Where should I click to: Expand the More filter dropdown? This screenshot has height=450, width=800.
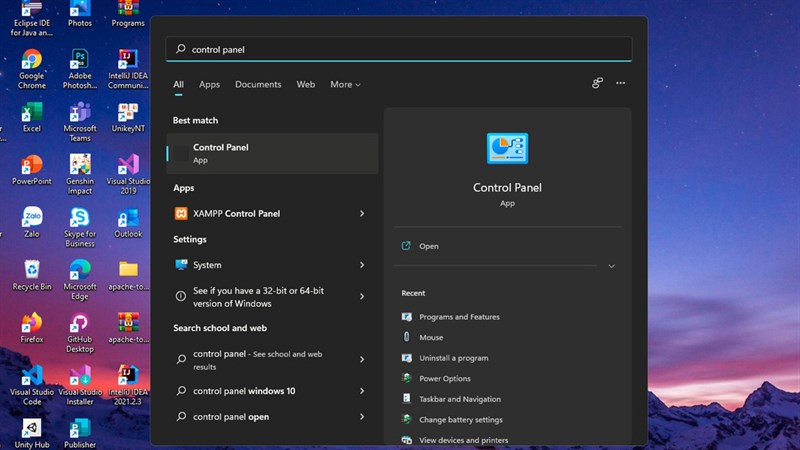345,85
